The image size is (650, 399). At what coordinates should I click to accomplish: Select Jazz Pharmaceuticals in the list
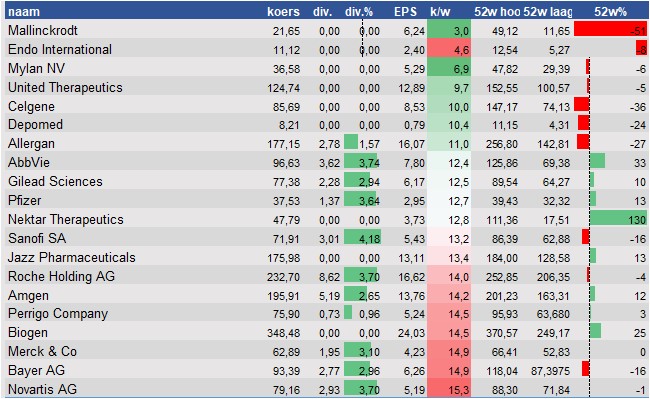[x=71, y=257]
